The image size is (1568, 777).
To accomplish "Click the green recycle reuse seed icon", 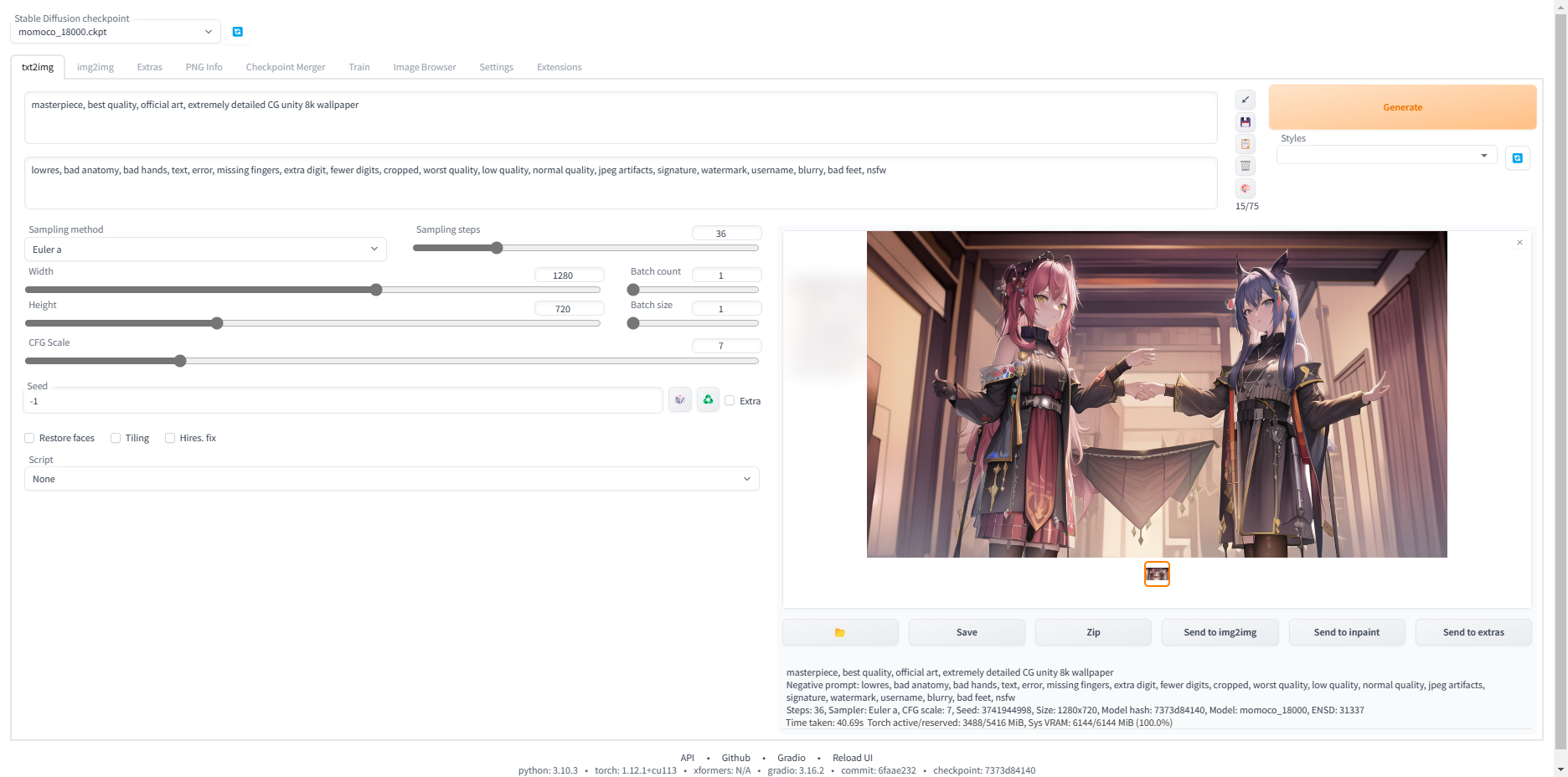I will (x=708, y=400).
